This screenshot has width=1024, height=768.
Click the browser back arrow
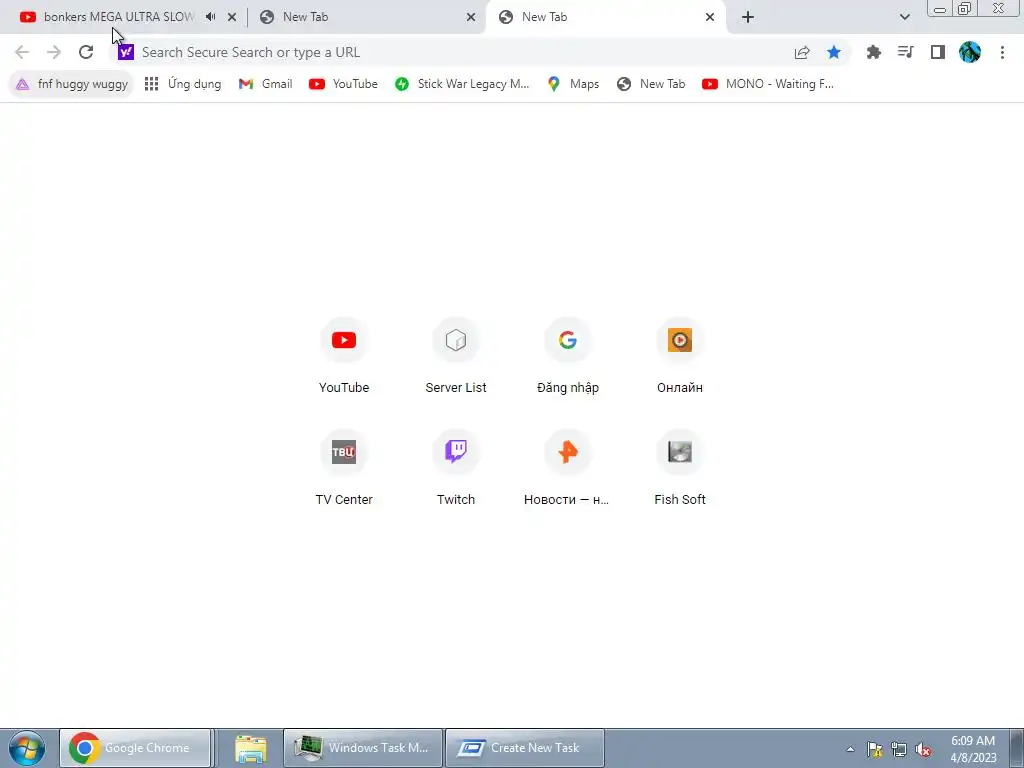tap(22, 52)
